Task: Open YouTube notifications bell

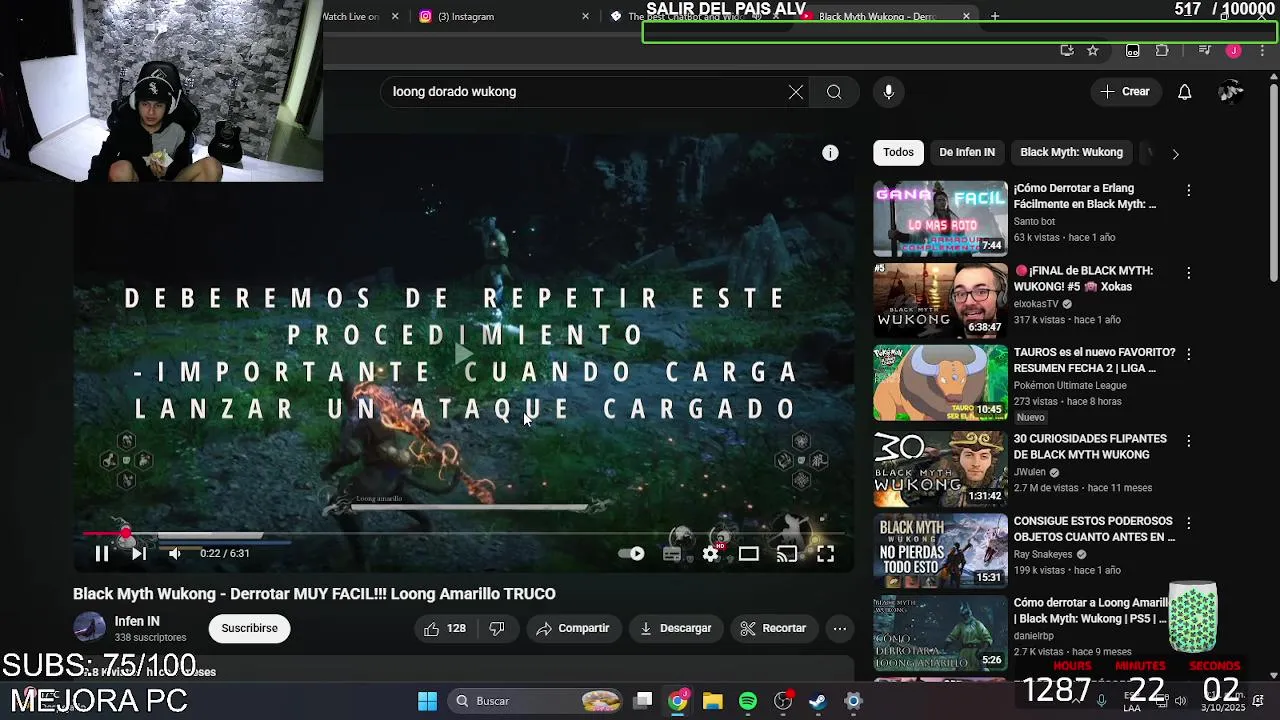Action: 1184,92
